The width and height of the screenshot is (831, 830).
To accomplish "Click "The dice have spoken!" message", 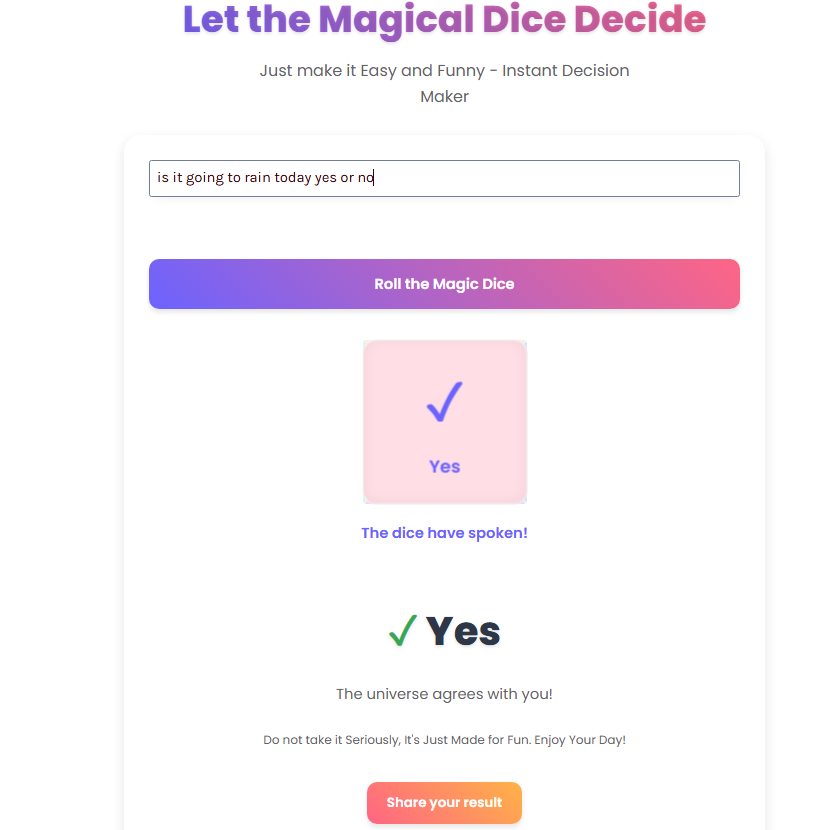I will [444, 533].
